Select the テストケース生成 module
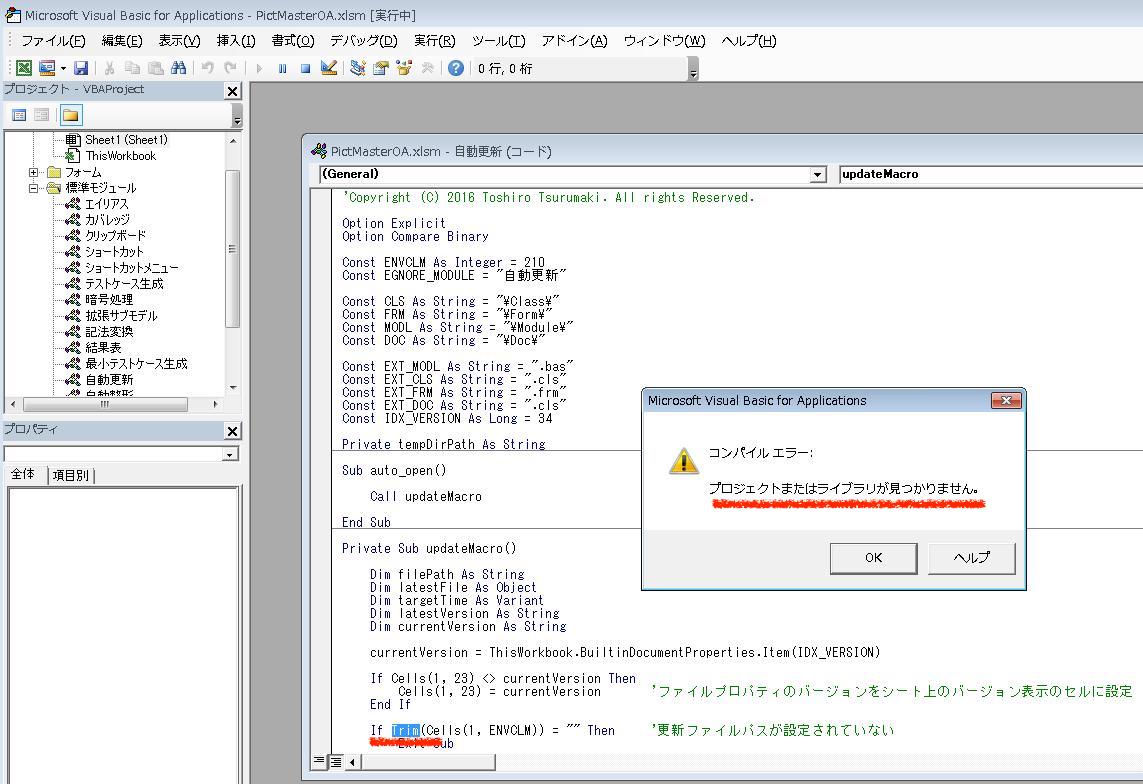Viewport: 1143px width, 784px height. point(124,284)
